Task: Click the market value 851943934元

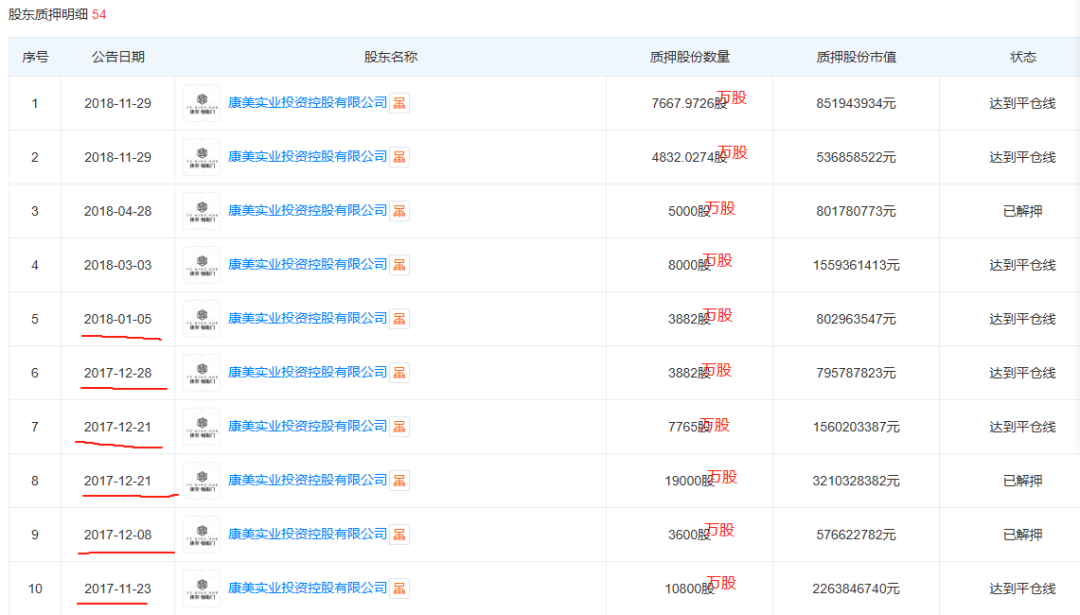Action: pos(856,103)
